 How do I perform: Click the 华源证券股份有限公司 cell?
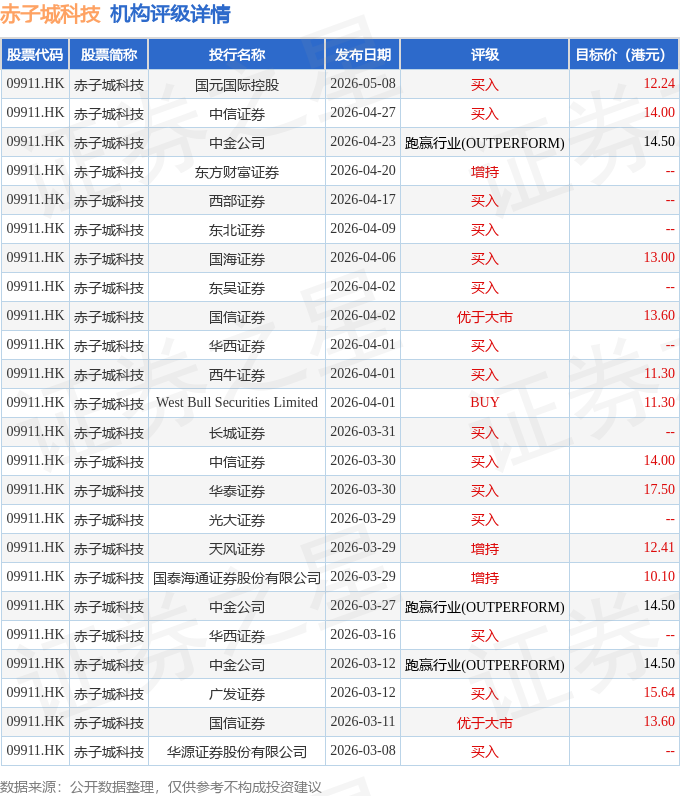tap(237, 752)
